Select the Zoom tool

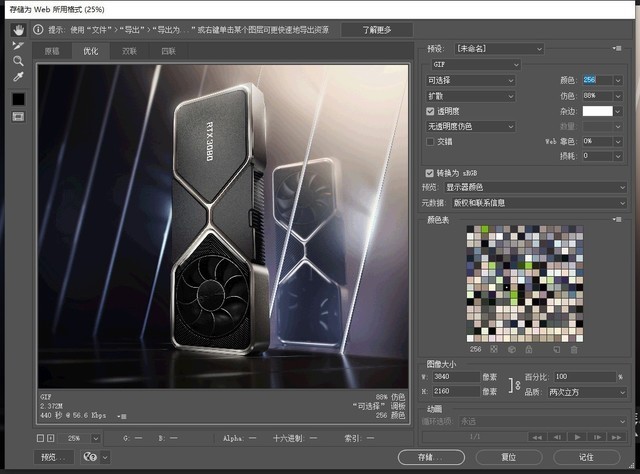coord(18,61)
